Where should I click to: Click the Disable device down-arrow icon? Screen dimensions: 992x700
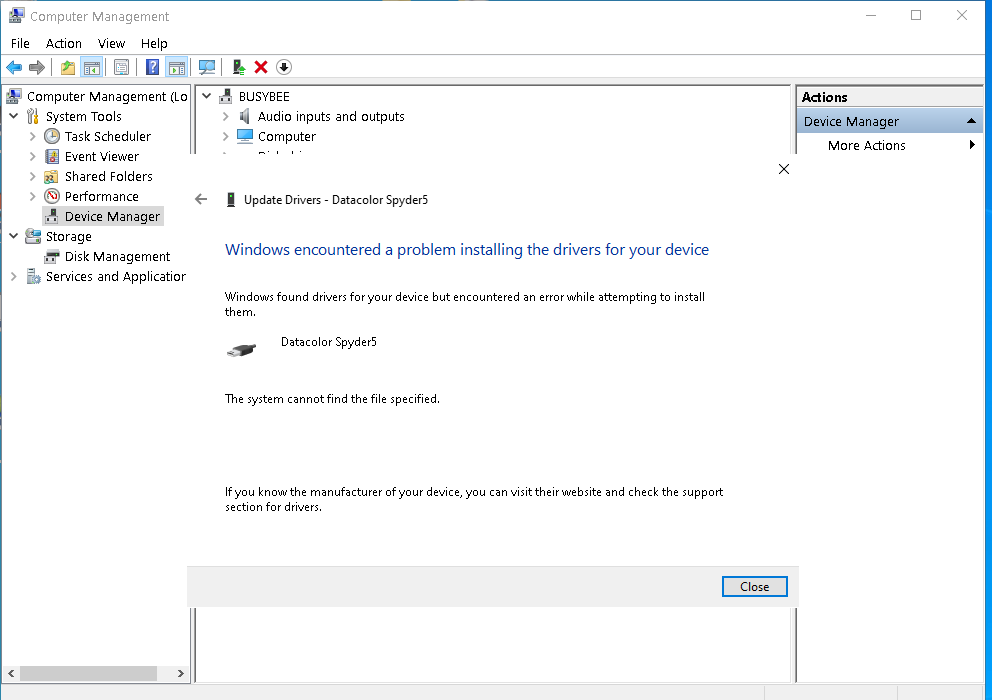pyautogui.click(x=284, y=67)
